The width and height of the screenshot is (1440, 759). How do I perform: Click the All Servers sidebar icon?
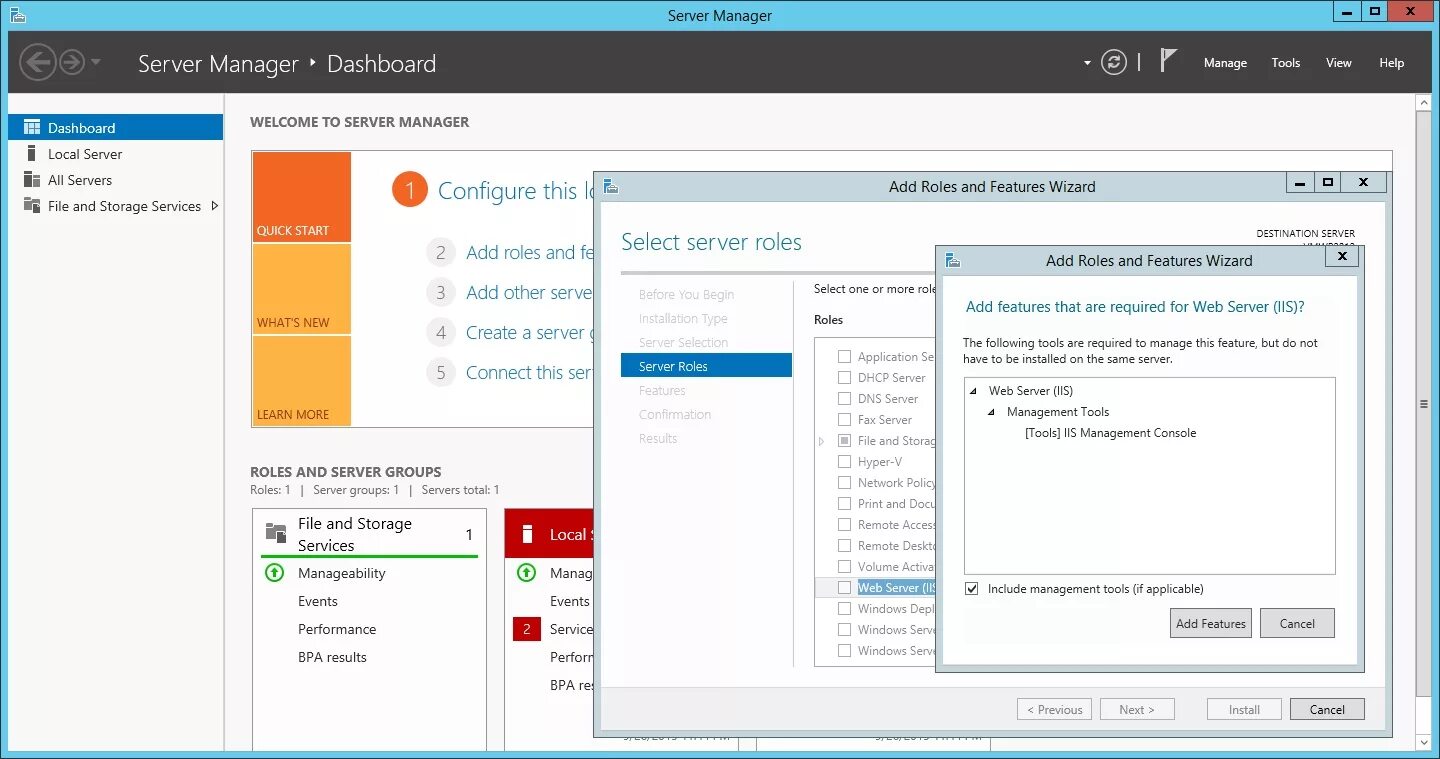32,180
